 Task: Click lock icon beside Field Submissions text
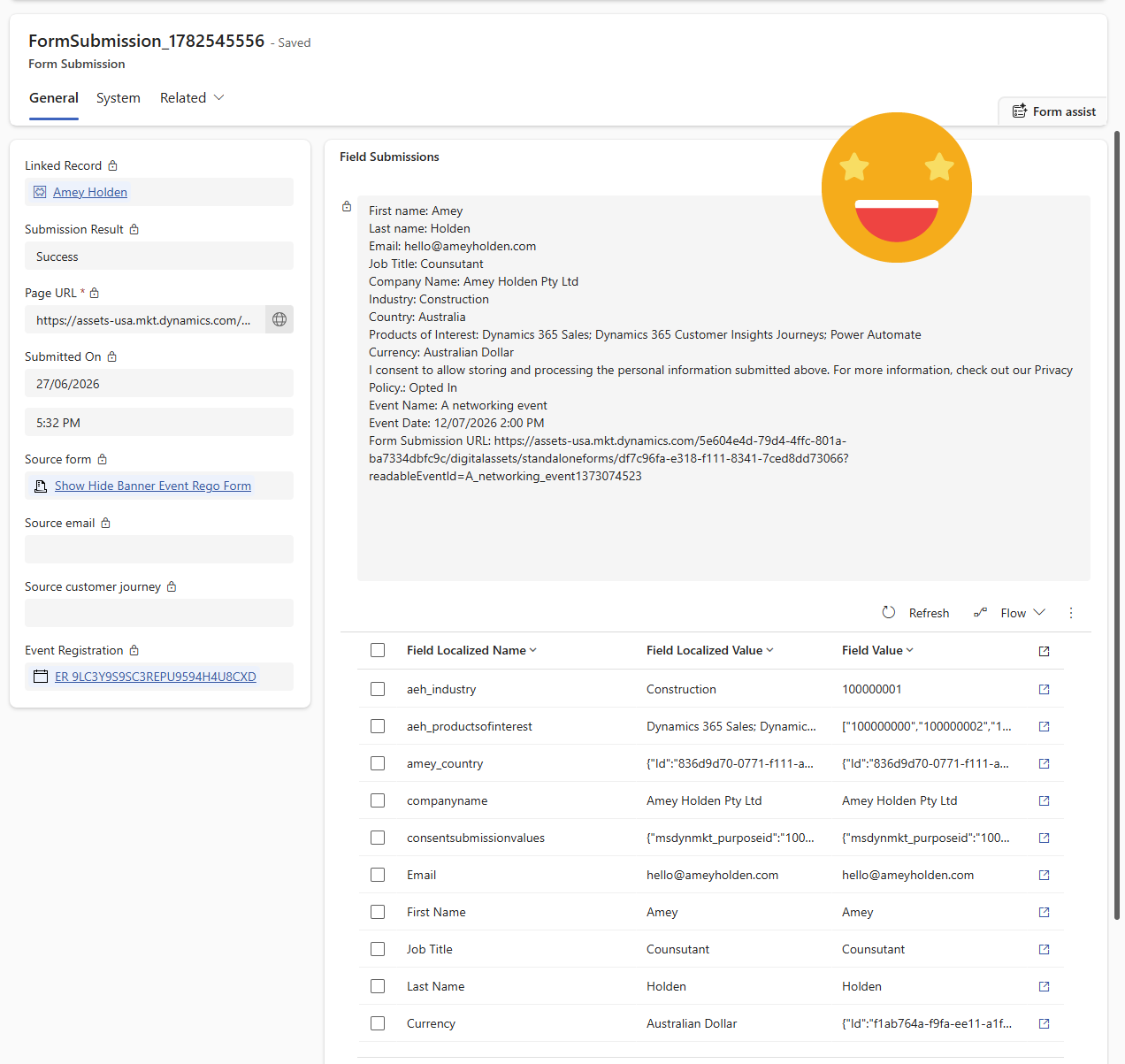[x=347, y=206]
